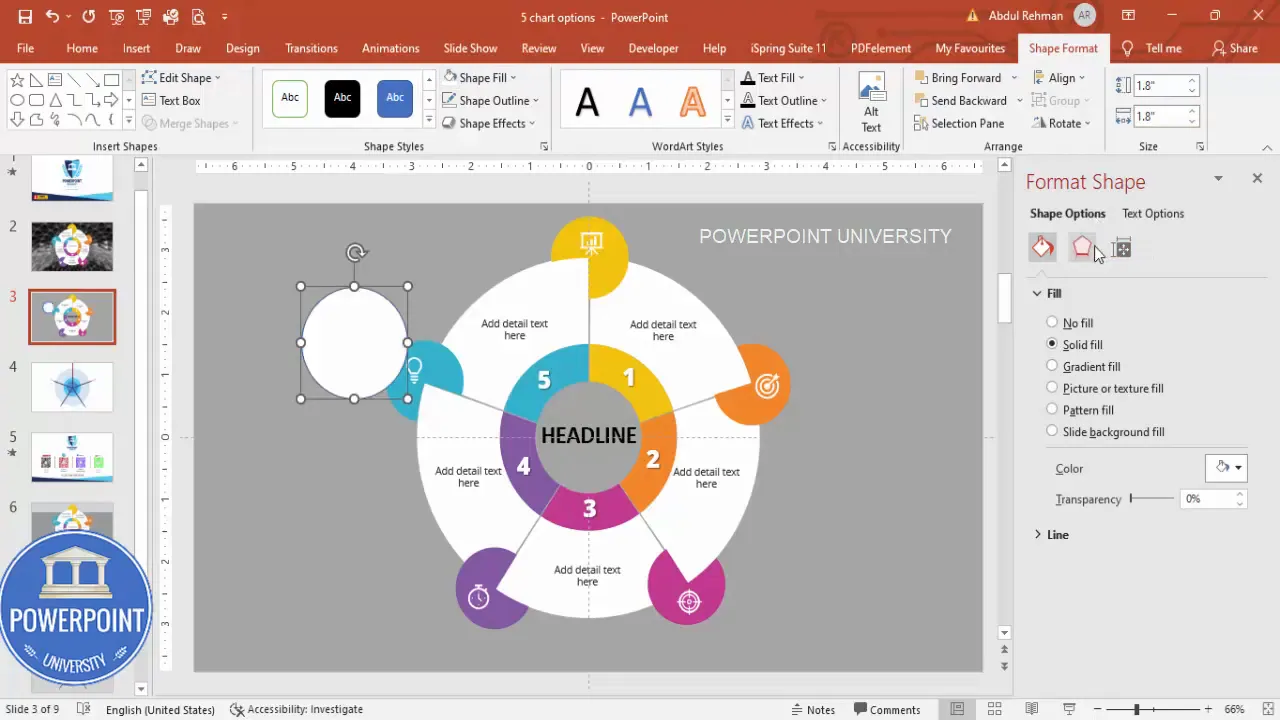
Task: Open the Effects pentagon icon
Action: point(1082,248)
